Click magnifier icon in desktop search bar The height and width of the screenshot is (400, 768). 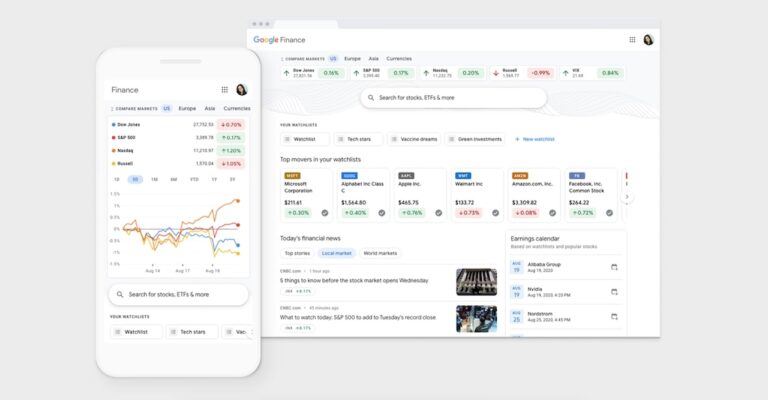point(371,98)
